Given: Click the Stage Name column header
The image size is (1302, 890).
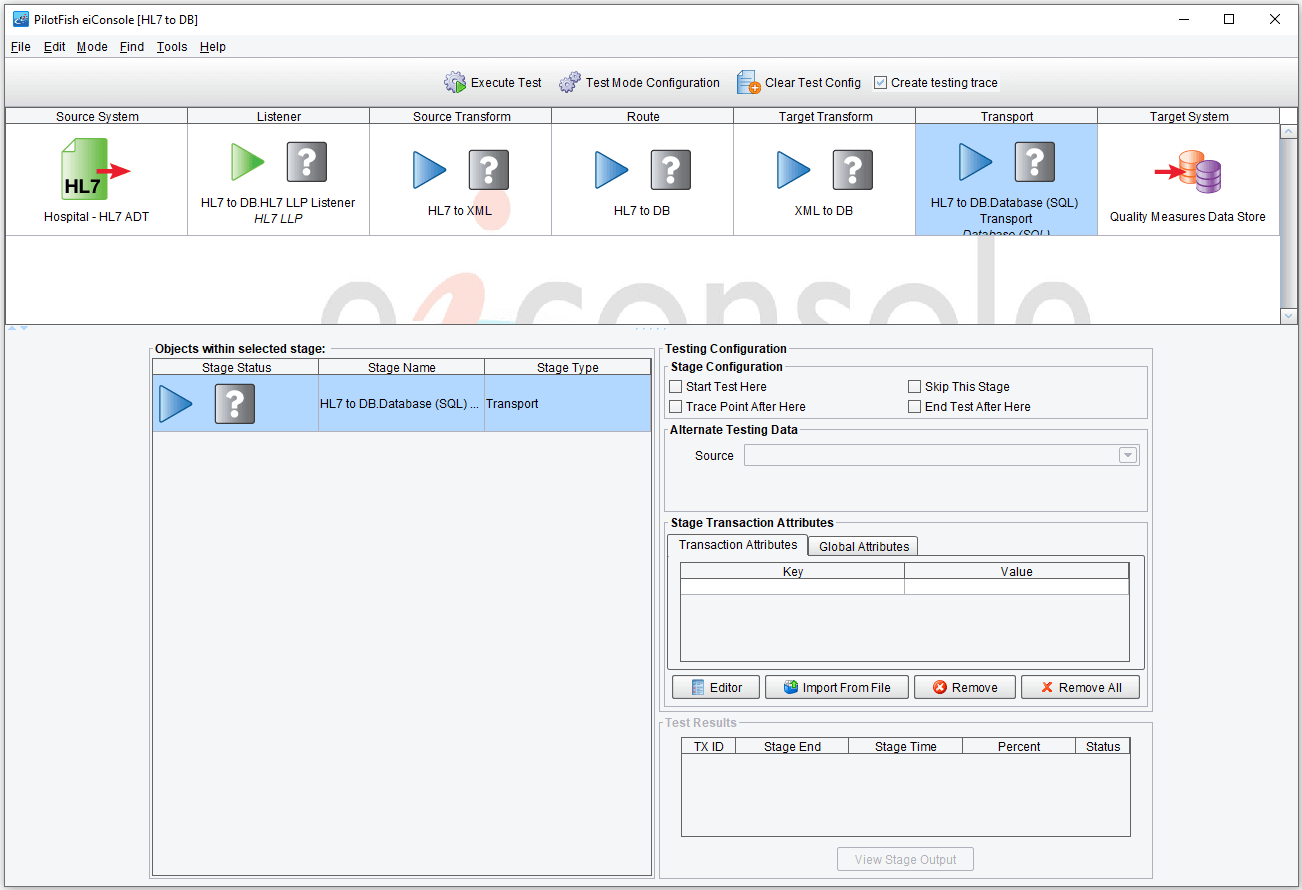Looking at the screenshot, I should click(402, 367).
